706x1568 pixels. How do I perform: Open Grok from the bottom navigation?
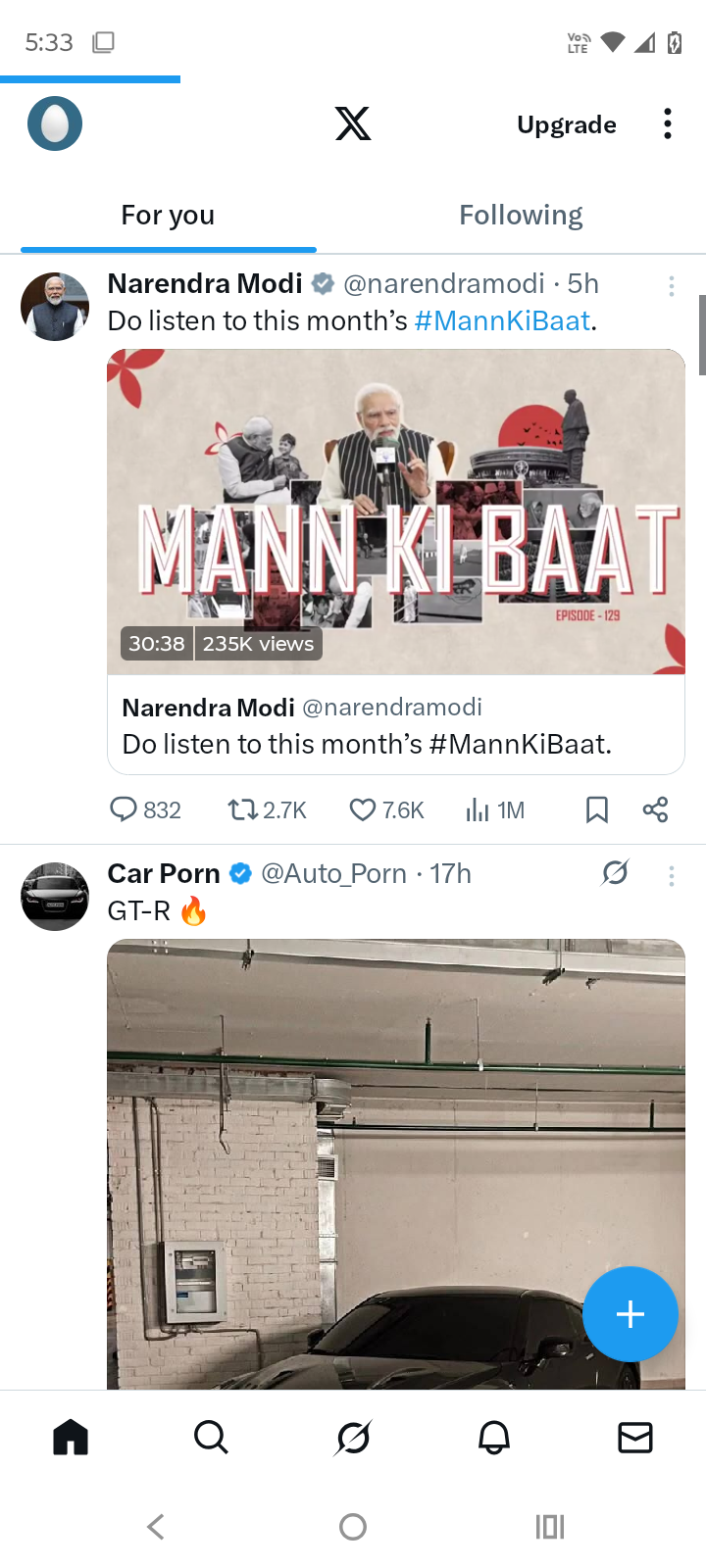pyautogui.click(x=353, y=1438)
